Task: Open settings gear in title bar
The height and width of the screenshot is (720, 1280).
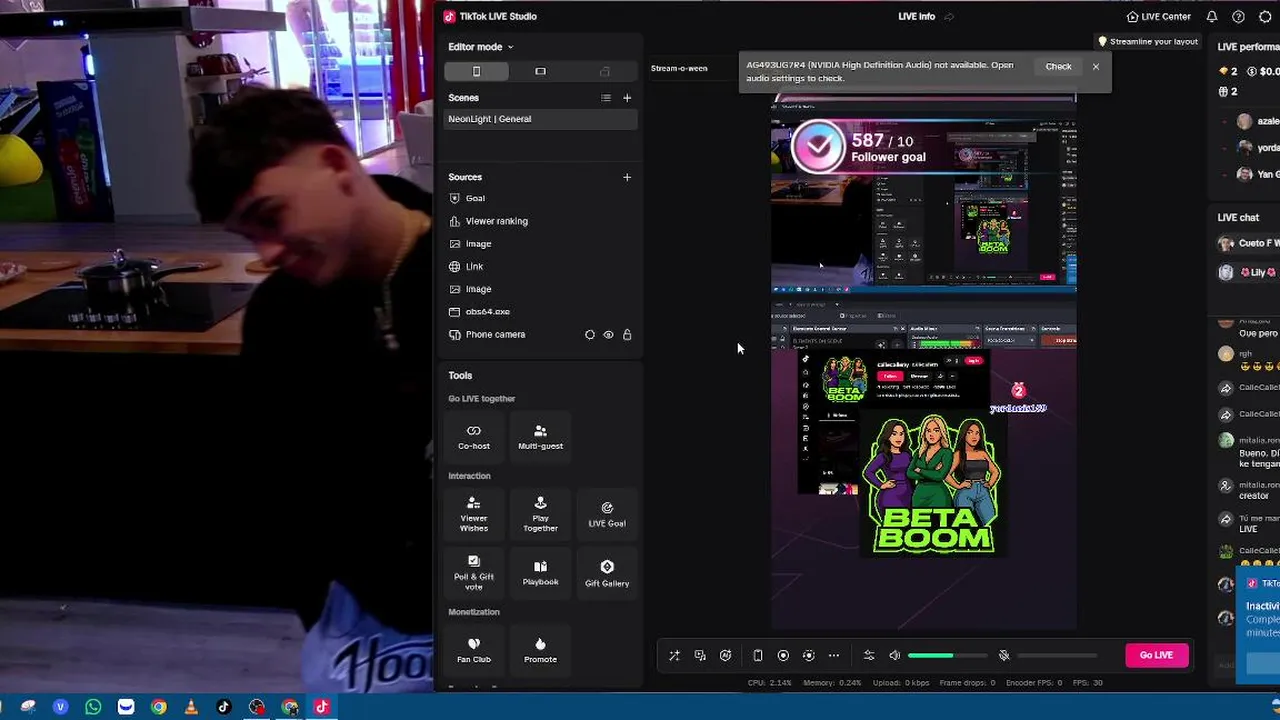Action: click(x=1265, y=16)
